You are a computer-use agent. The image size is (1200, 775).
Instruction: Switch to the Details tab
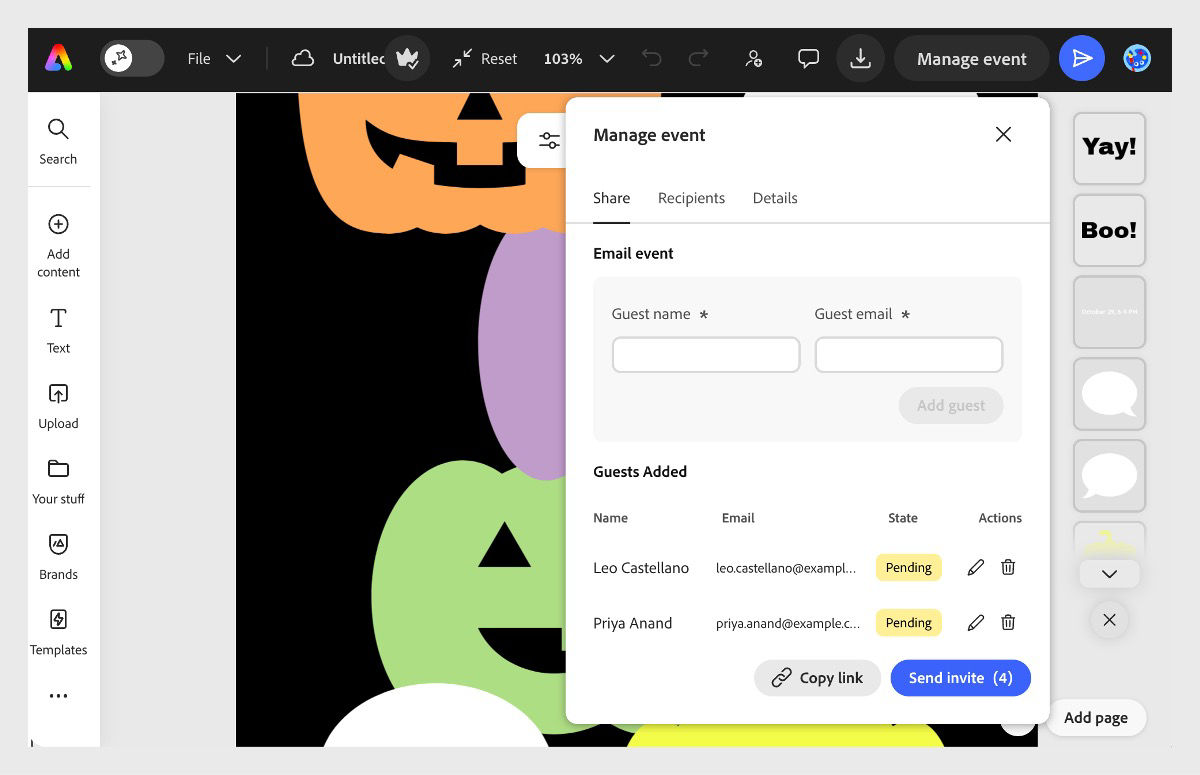coord(775,198)
